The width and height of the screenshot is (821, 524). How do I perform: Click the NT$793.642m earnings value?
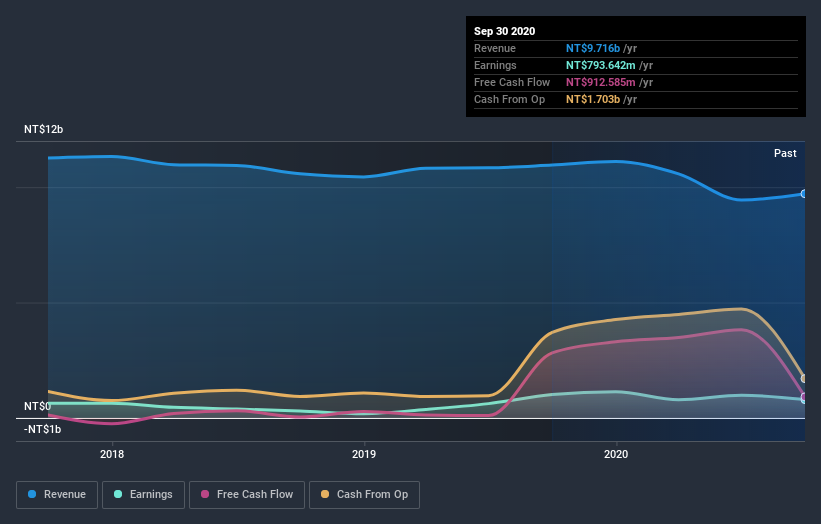tap(601, 65)
